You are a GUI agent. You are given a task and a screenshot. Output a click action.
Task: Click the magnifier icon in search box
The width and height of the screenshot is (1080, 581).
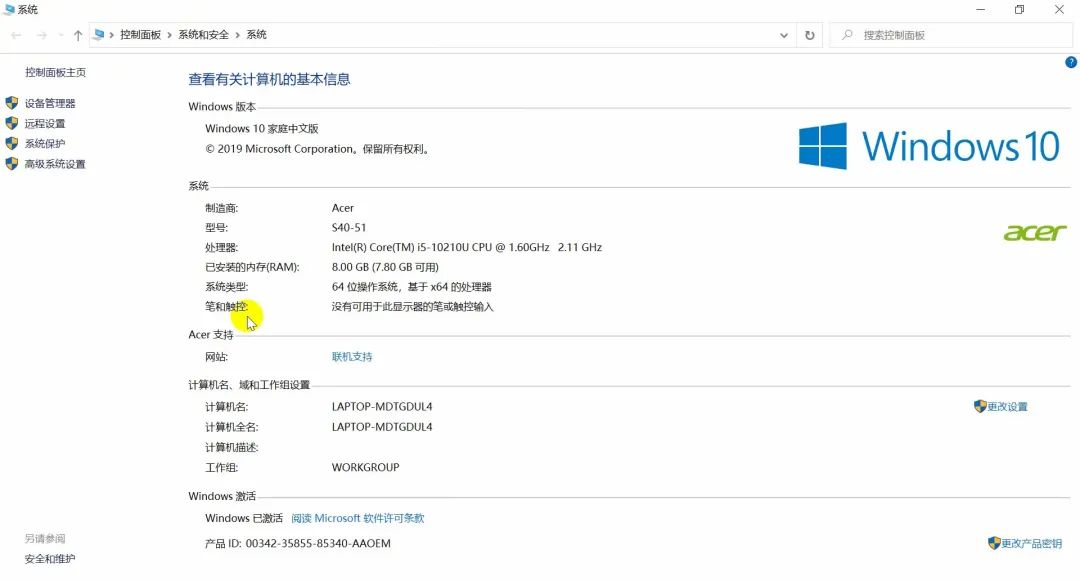pyautogui.click(x=847, y=34)
